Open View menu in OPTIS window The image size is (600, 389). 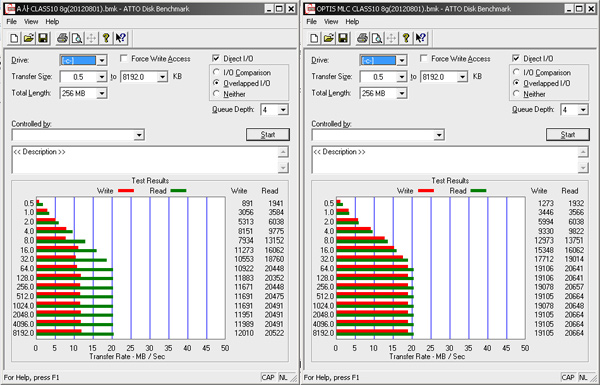[x=331, y=21]
